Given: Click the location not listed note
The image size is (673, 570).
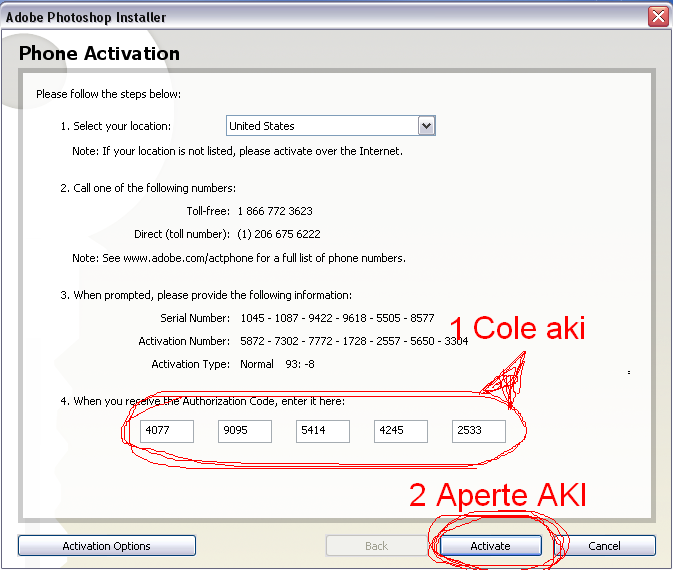Looking at the screenshot, I should [x=237, y=151].
